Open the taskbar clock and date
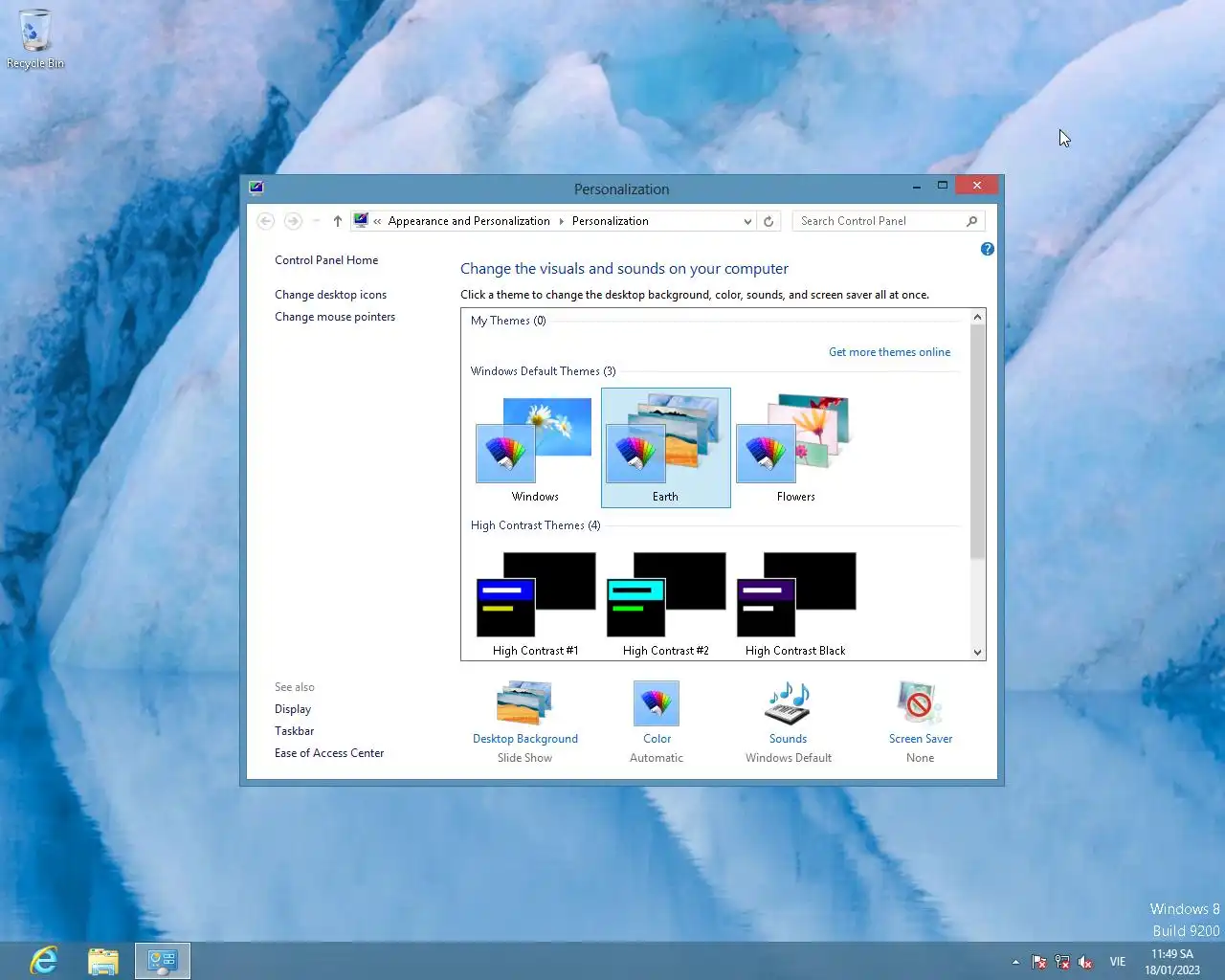This screenshot has height=980, width=1225. [1172, 962]
